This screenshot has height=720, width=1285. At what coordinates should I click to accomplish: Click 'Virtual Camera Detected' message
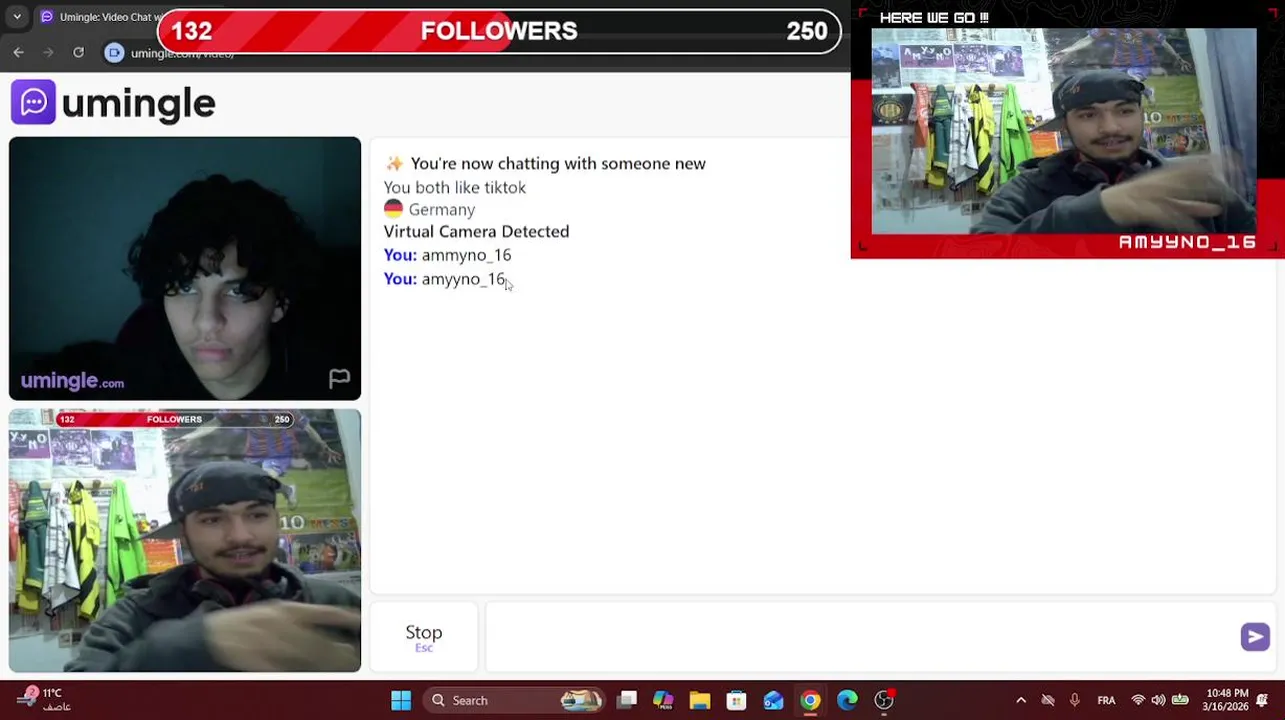point(476,231)
